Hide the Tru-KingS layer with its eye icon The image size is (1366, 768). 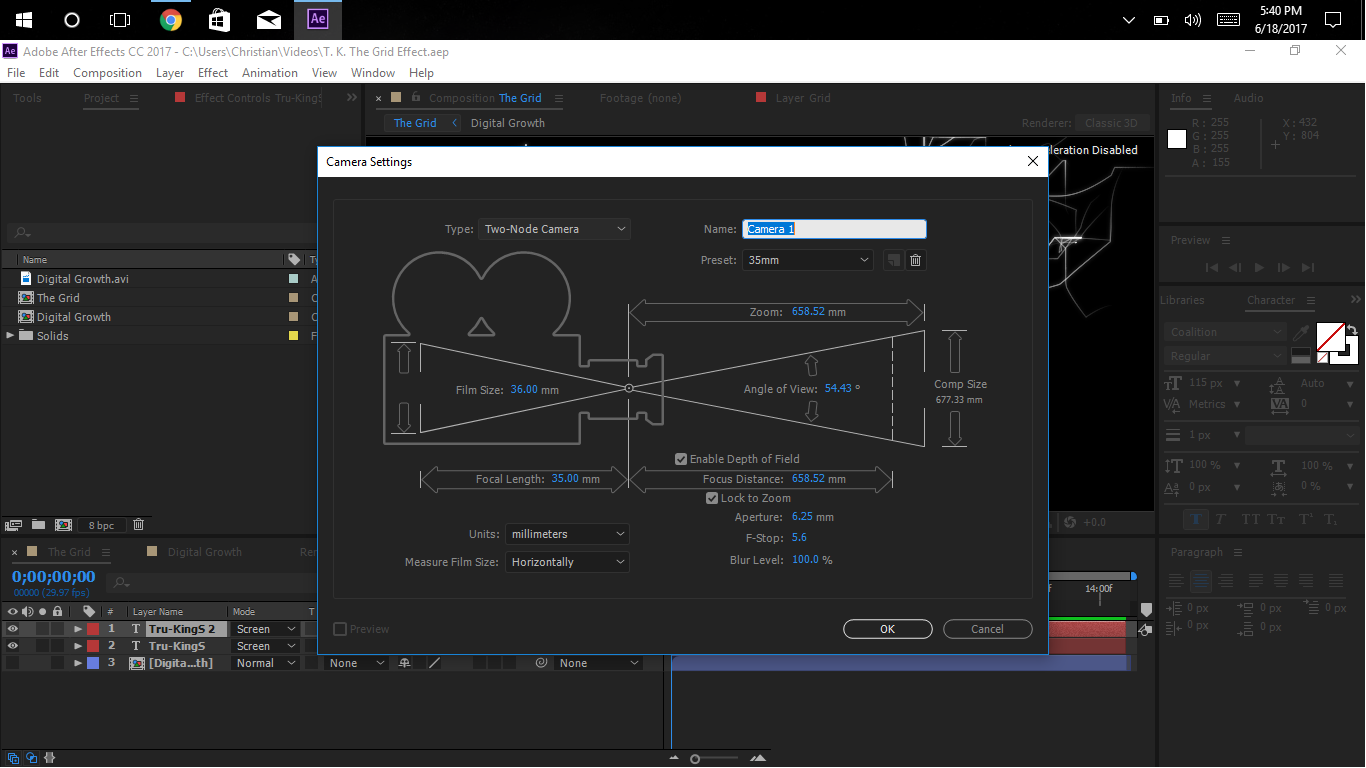[x=13, y=646]
